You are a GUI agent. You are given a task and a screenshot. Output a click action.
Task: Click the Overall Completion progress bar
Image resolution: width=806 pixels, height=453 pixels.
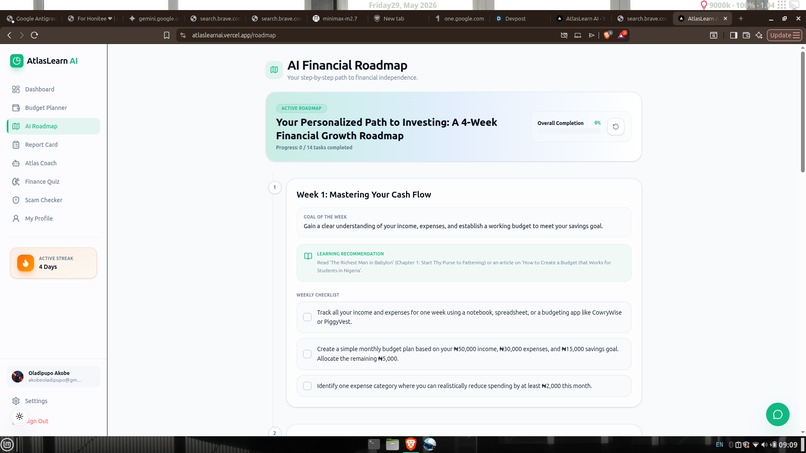pos(569,131)
